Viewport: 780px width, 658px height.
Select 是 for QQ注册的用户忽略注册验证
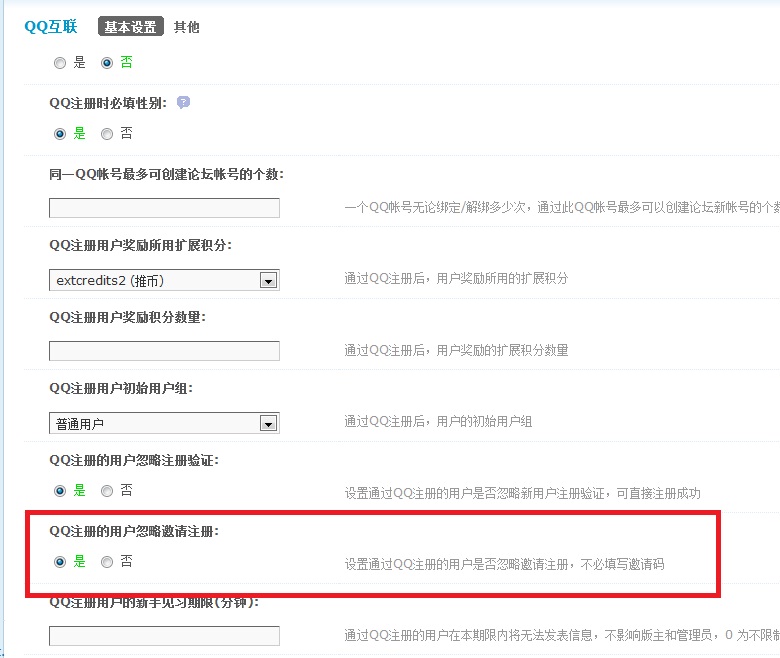click(60, 491)
